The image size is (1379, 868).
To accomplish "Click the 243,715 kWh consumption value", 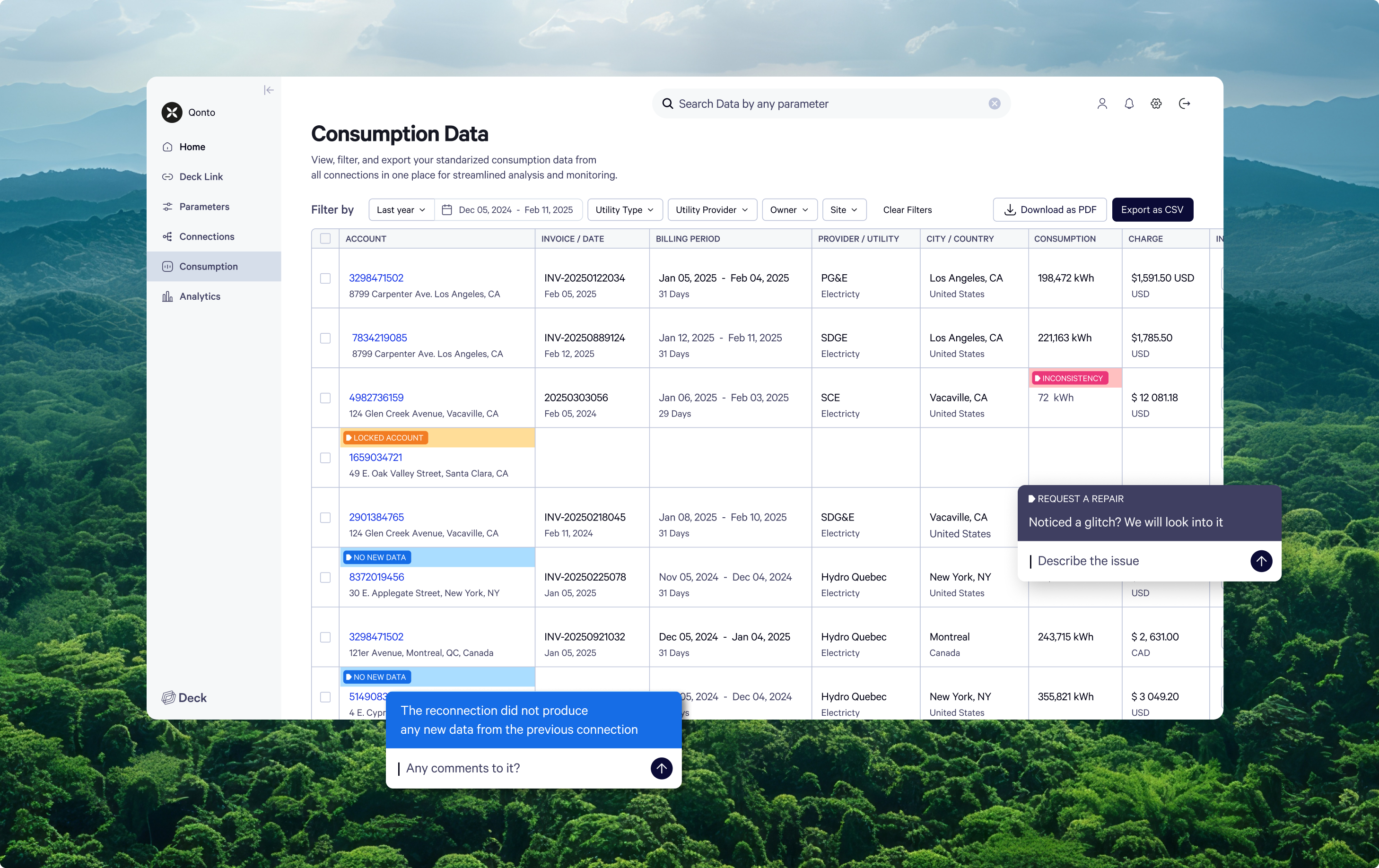I will tap(1065, 637).
